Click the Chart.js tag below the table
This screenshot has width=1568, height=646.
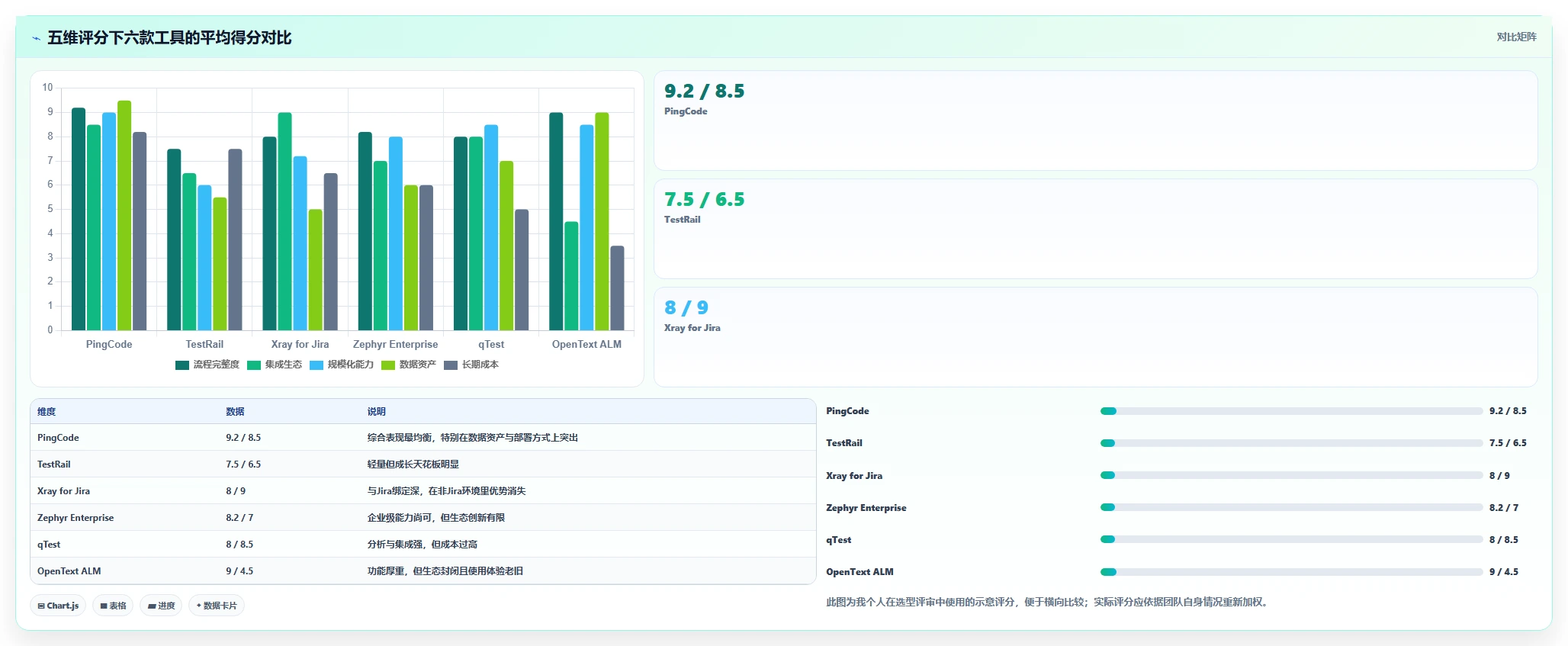point(58,606)
